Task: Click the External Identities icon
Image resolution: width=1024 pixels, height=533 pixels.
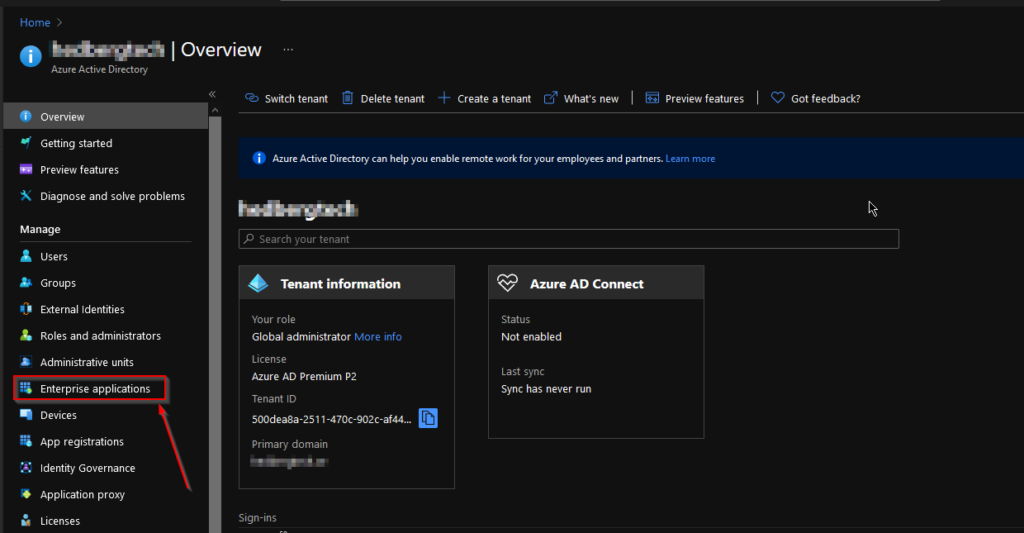Action: [x=25, y=309]
